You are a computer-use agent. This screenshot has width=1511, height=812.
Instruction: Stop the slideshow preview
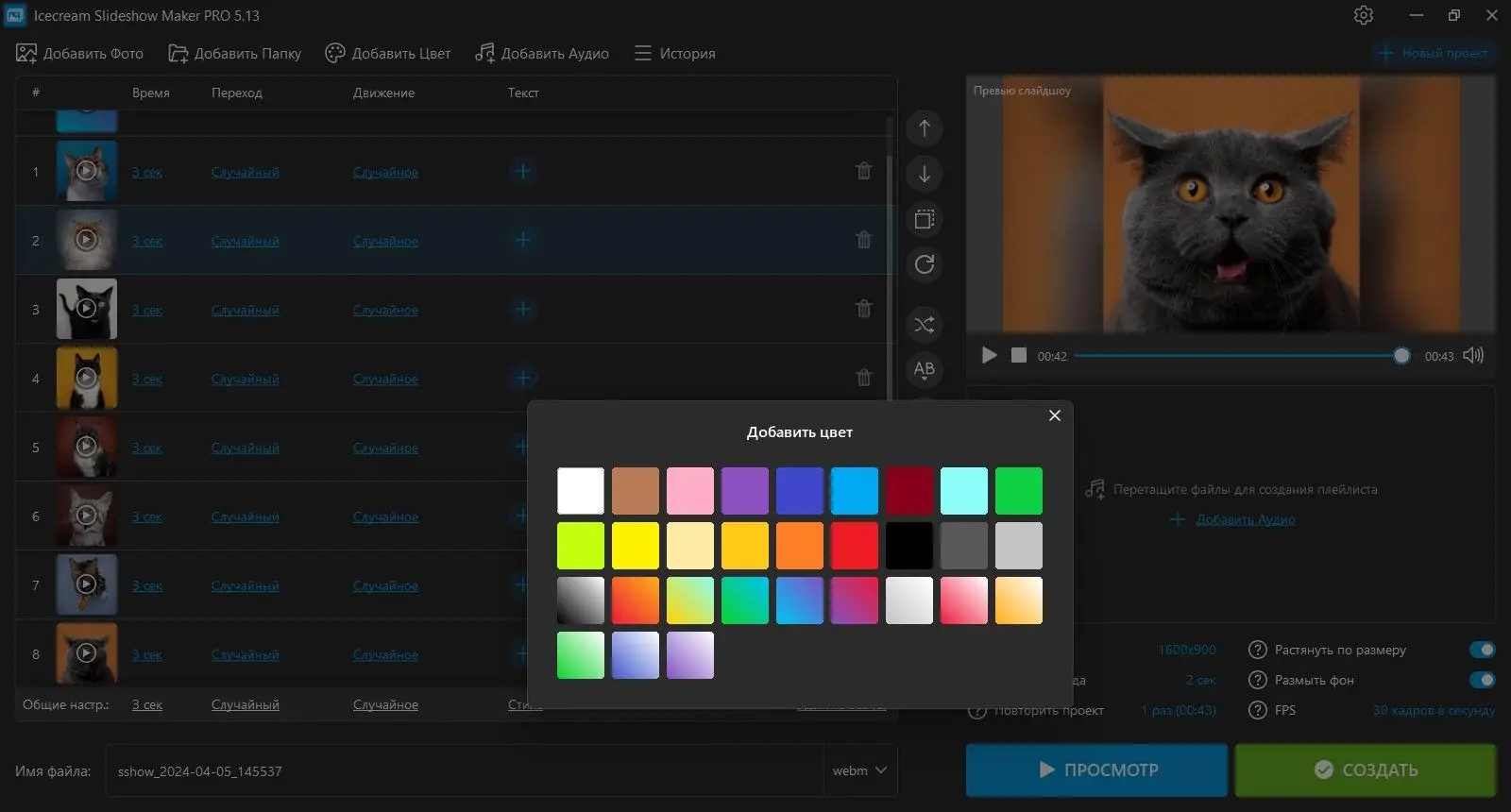(1018, 355)
